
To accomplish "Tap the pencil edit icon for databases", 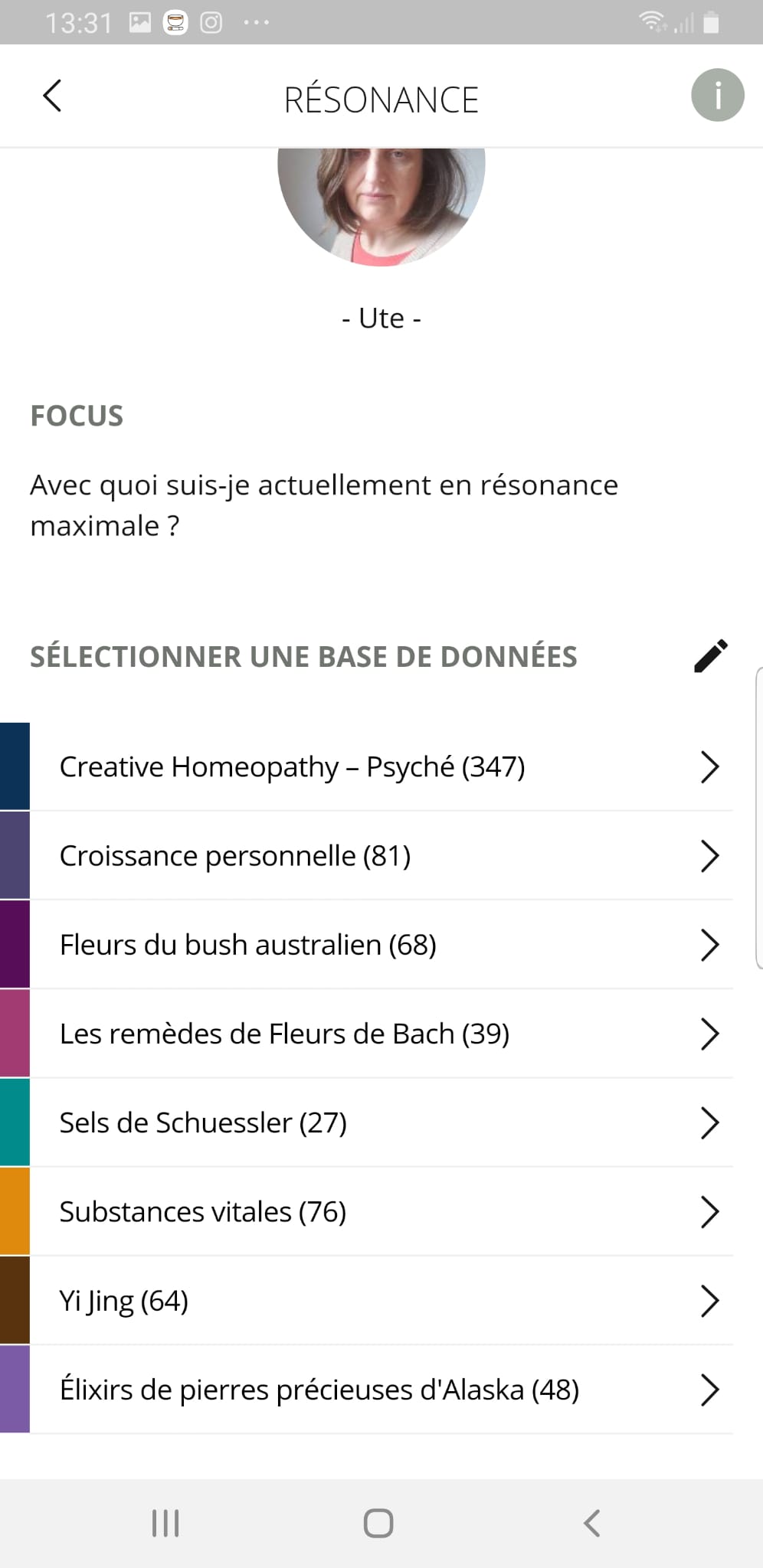I will pos(711,656).
